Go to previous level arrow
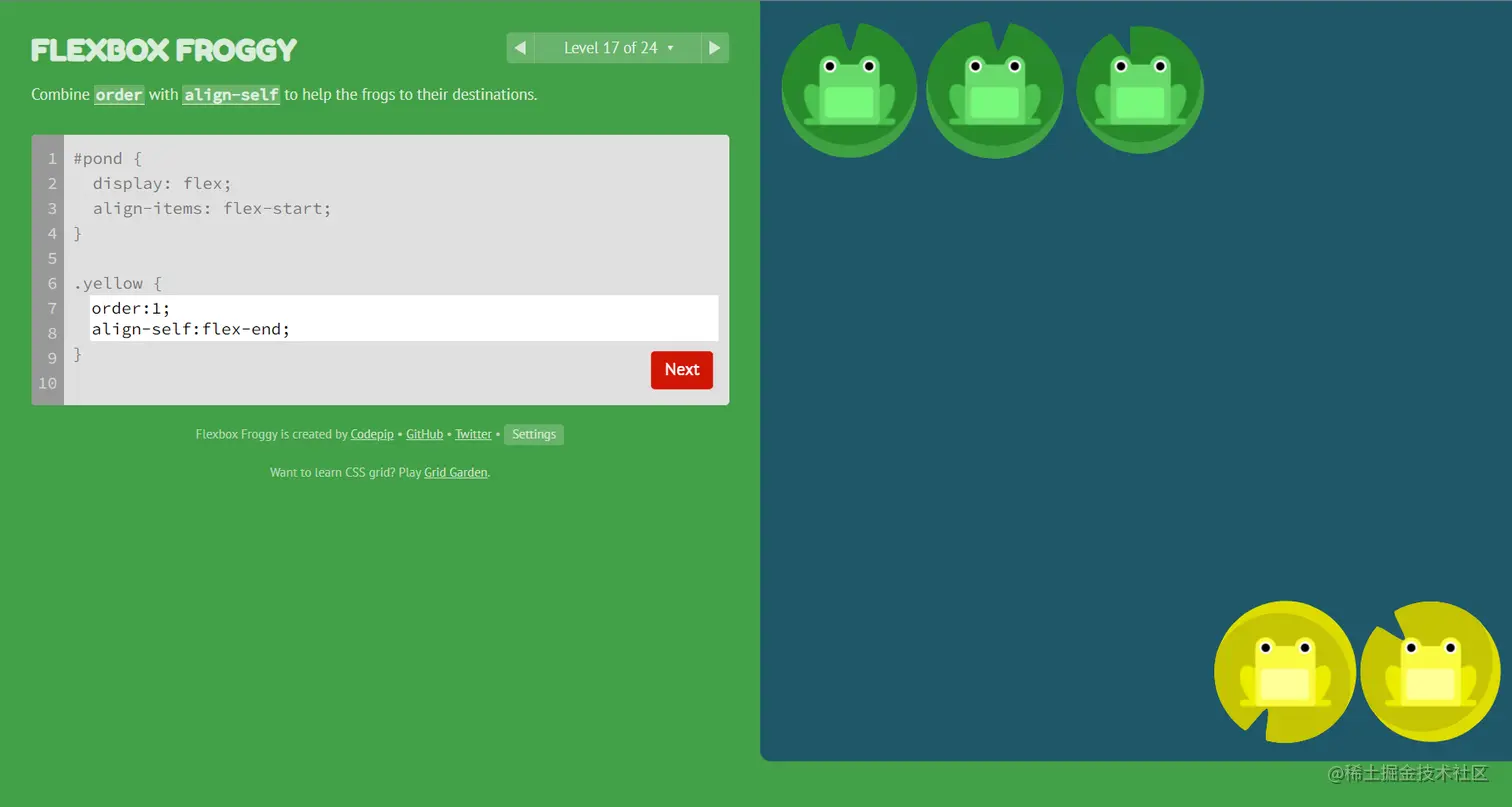The width and height of the screenshot is (1512, 807). click(520, 48)
